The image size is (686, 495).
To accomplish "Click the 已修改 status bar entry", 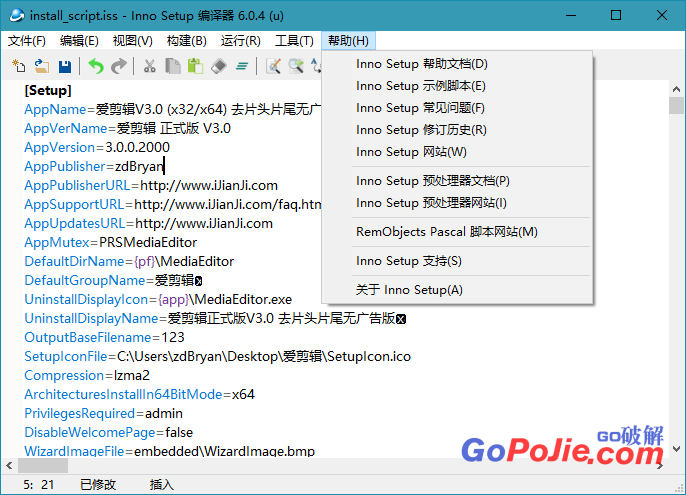I will (x=98, y=485).
